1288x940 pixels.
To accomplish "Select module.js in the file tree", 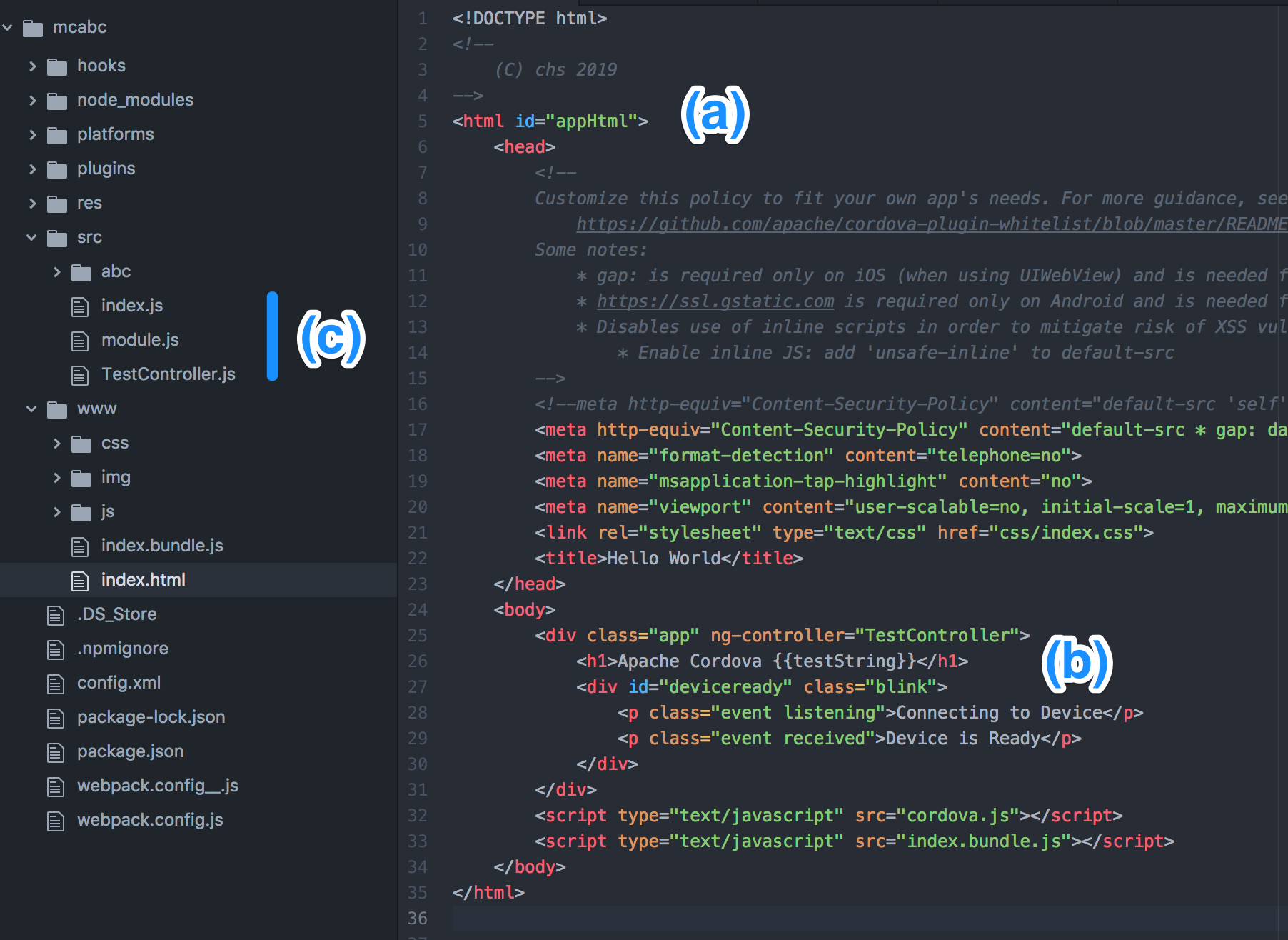I will click(x=141, y=340).
